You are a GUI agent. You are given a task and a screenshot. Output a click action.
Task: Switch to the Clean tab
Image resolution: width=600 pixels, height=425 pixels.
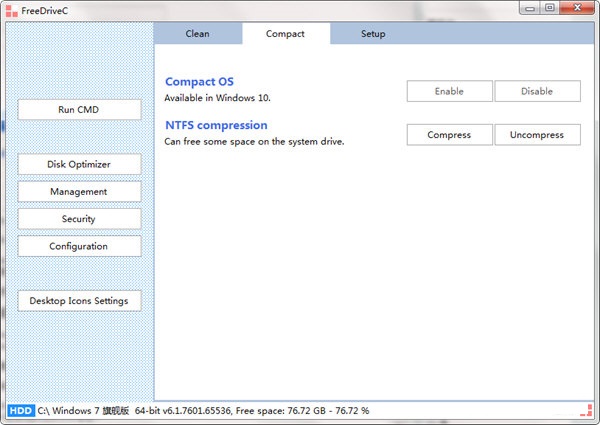197,34
